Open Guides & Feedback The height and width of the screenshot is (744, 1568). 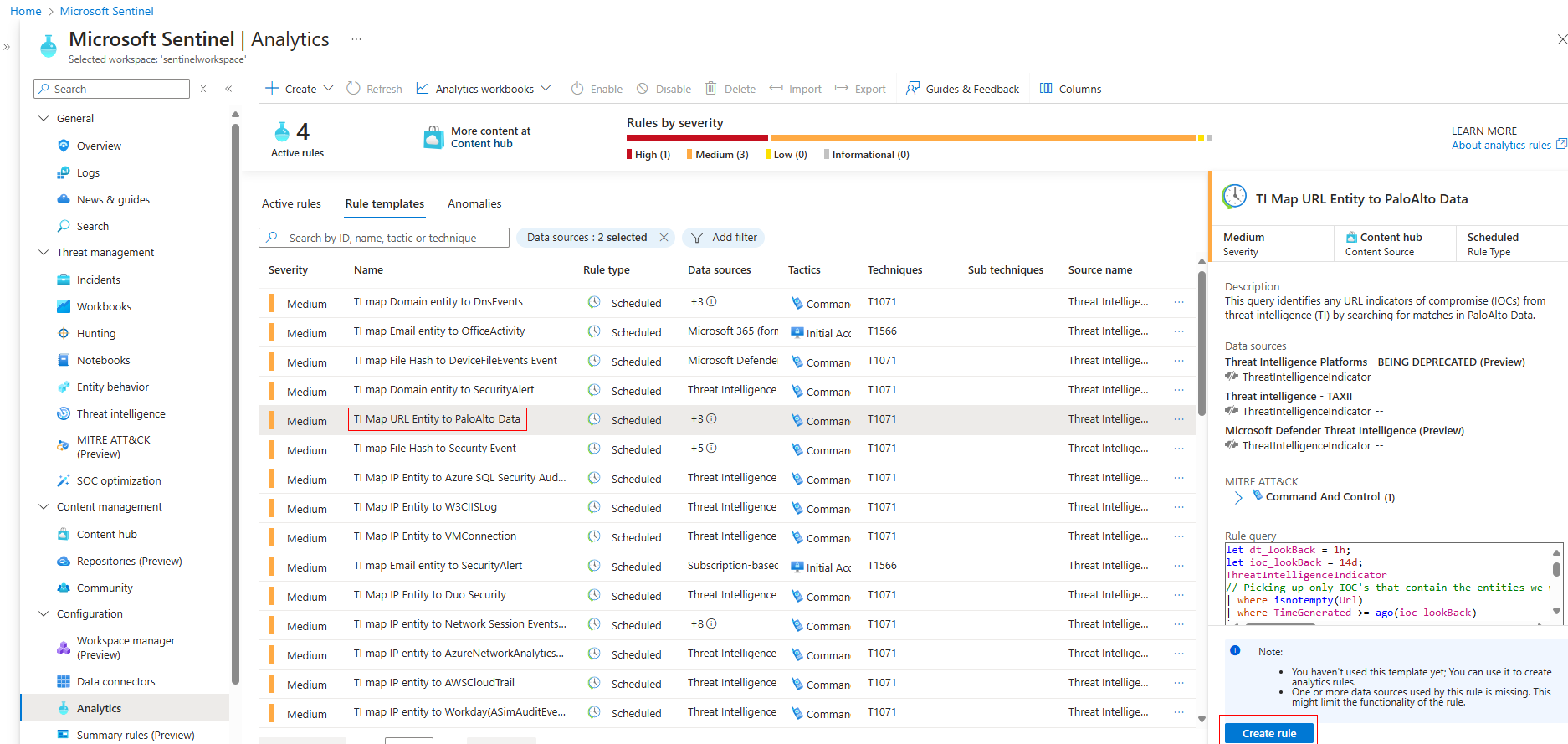coord(962,89)
